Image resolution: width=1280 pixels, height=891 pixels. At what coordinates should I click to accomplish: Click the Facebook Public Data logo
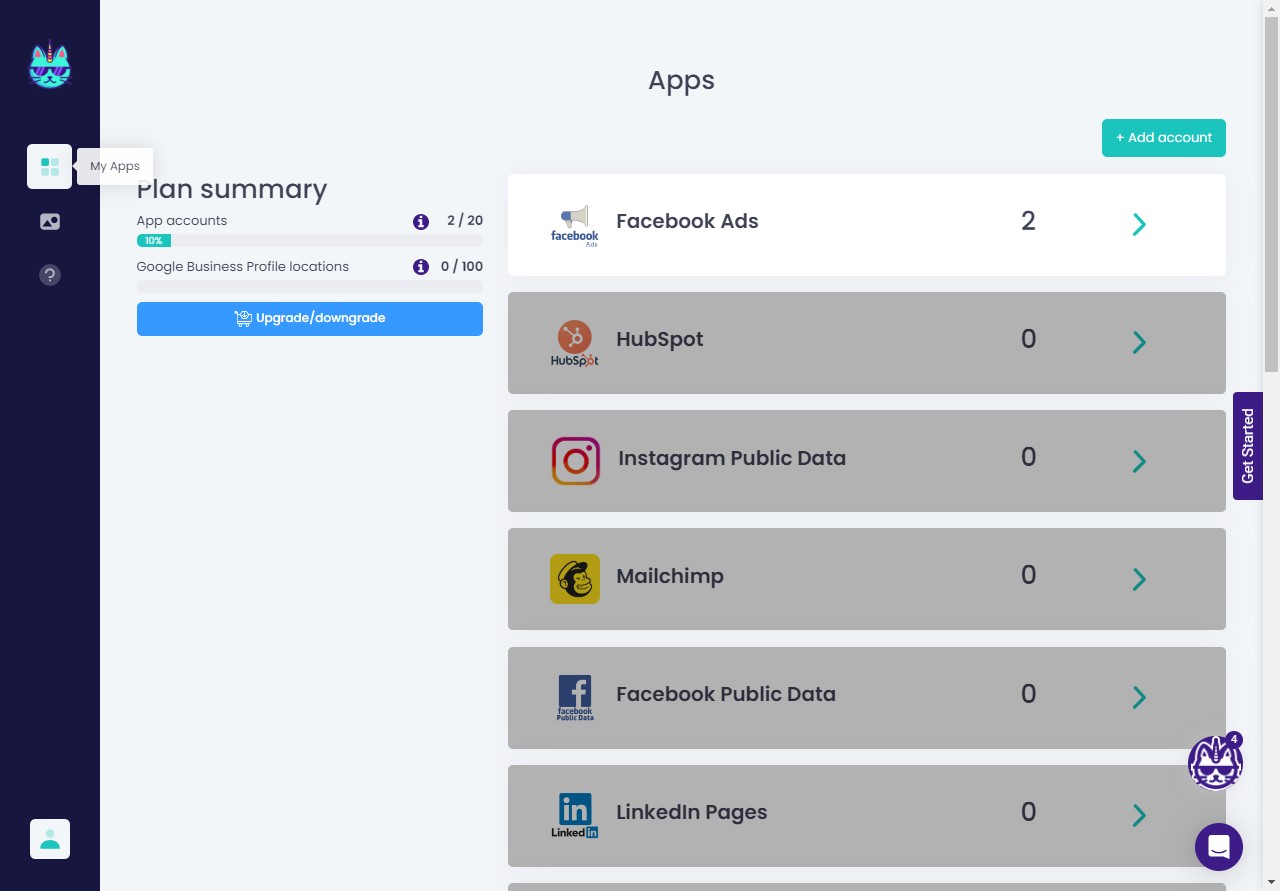coord(575,697)
